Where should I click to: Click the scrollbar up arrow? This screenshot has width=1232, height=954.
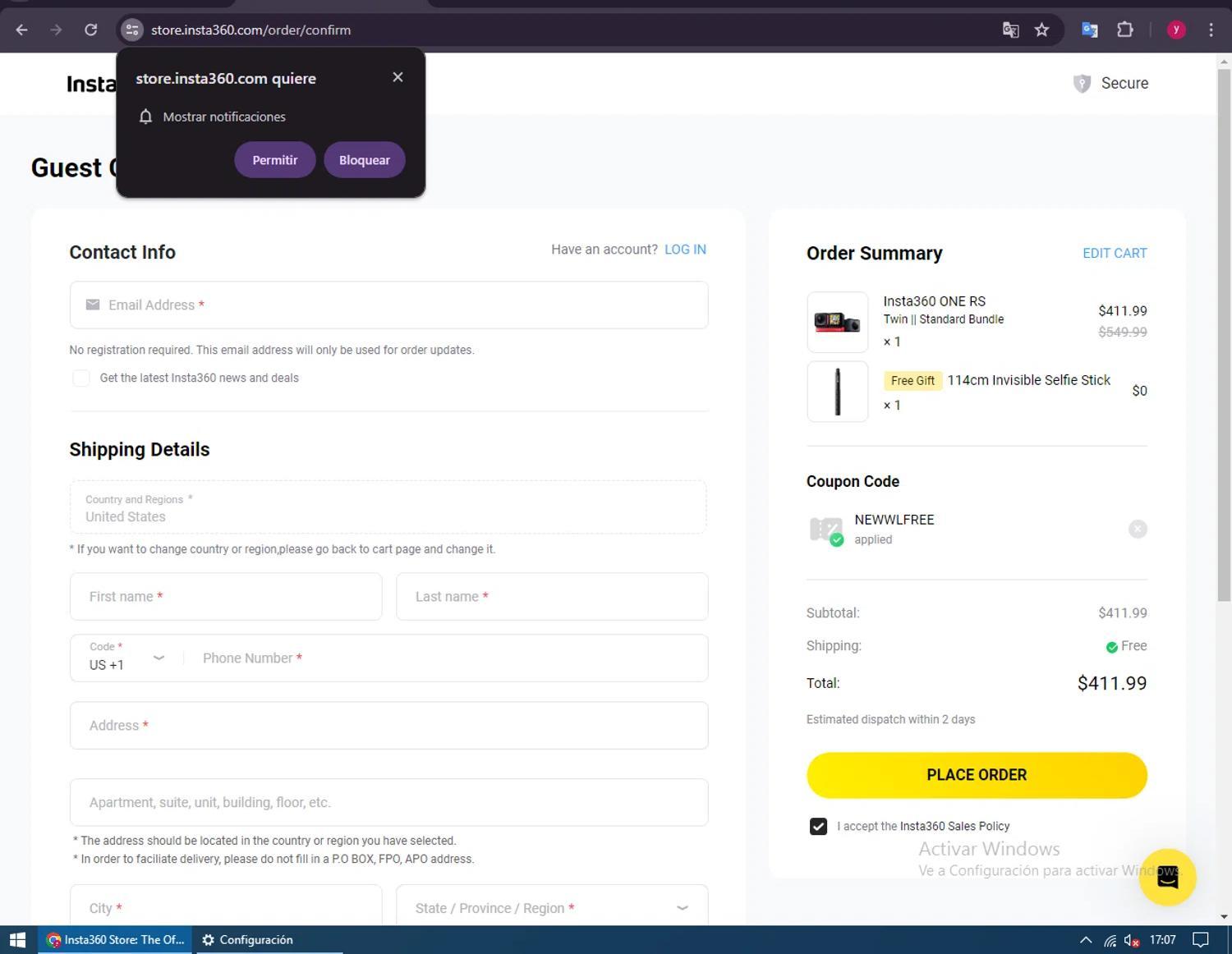point(1224,61)
